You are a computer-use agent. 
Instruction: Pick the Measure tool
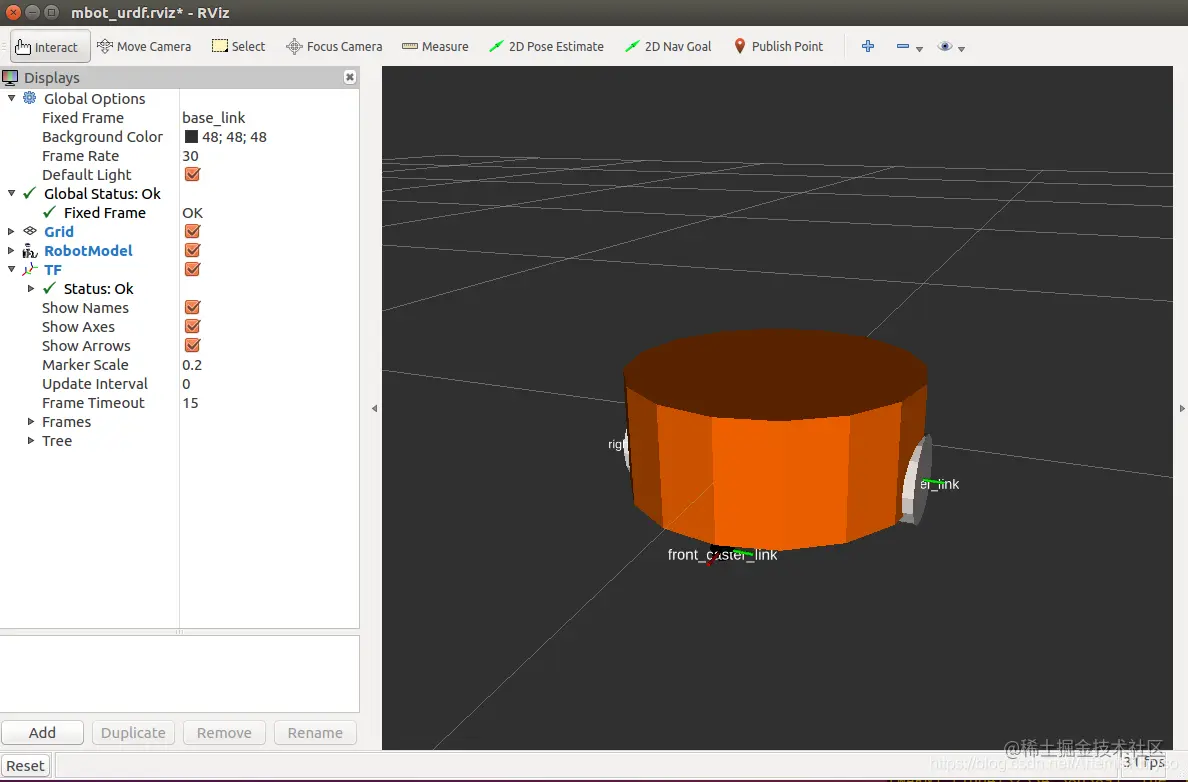pos(435,46)
